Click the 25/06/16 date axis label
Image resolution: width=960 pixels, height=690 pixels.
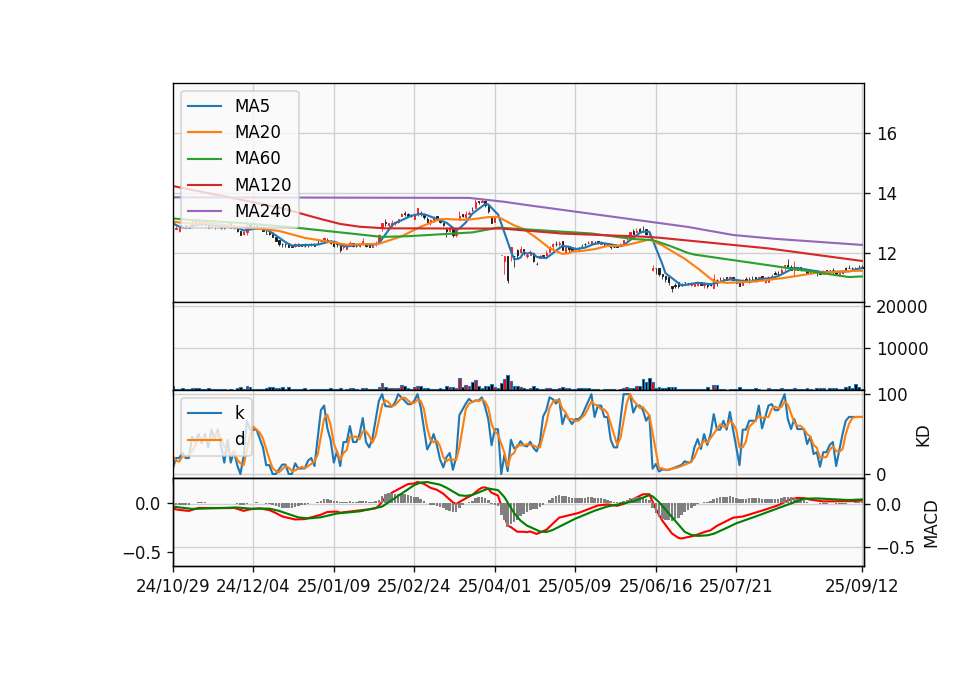[656, 586]
